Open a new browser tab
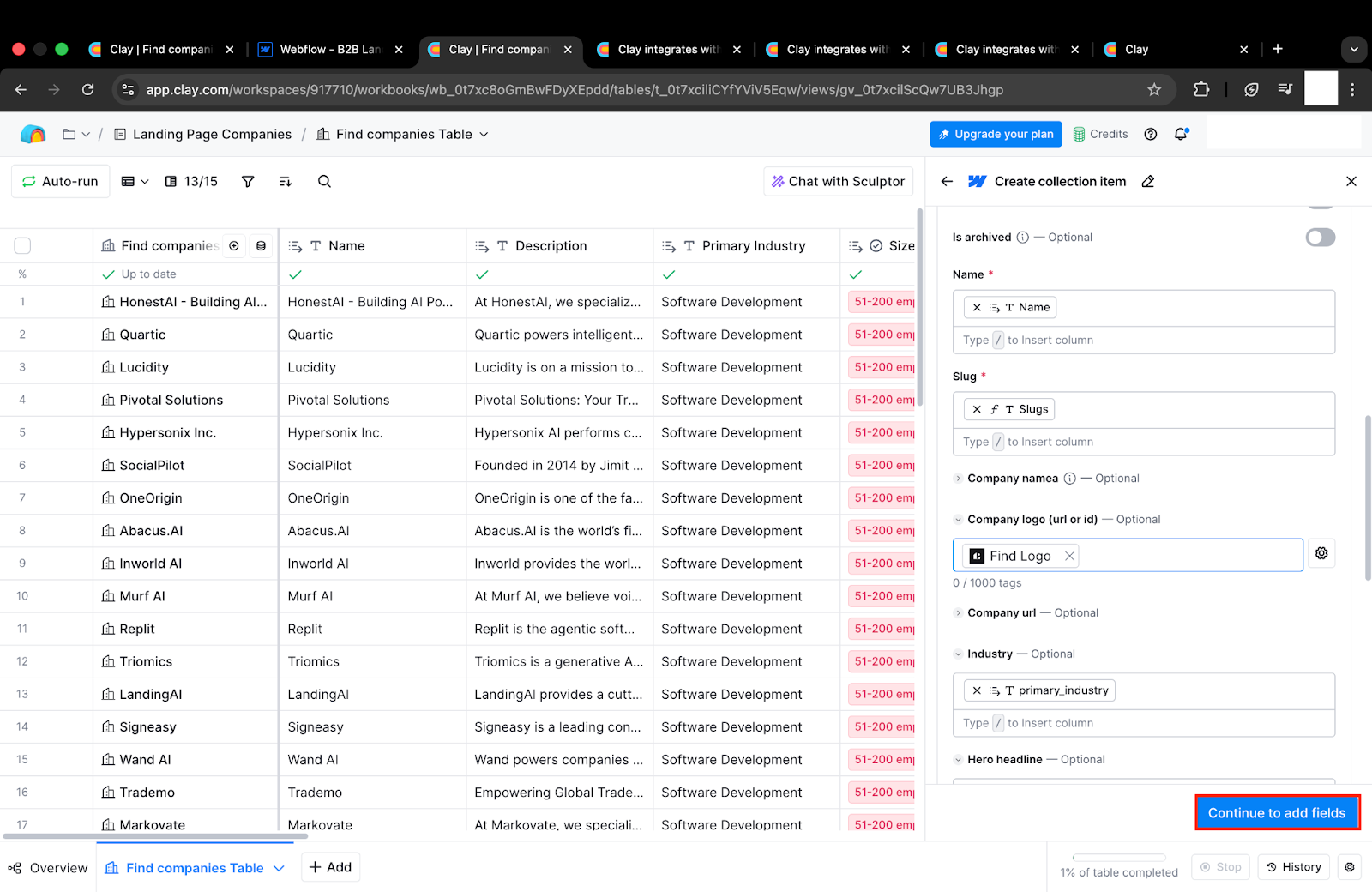1372x892 pixels. [1278, 49]
